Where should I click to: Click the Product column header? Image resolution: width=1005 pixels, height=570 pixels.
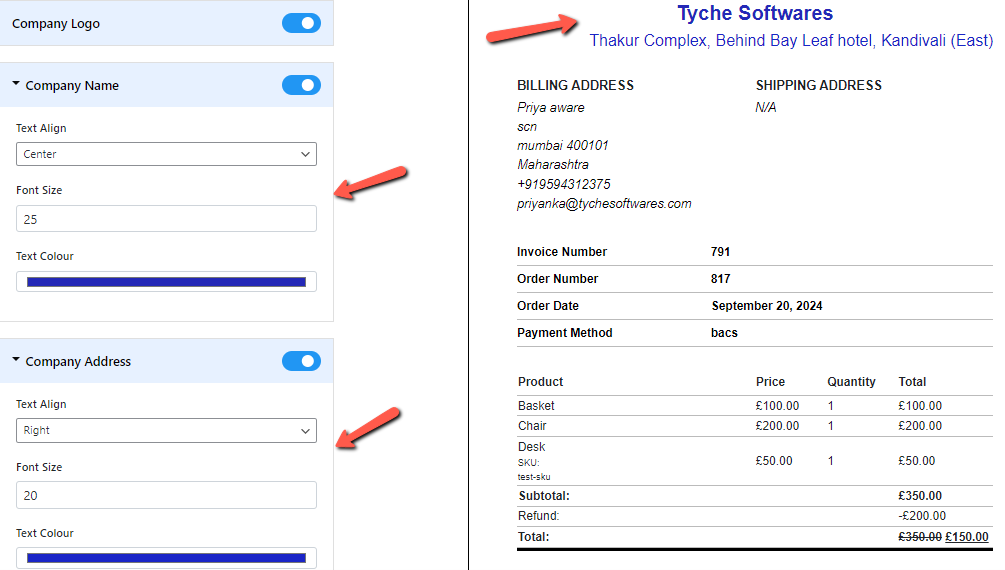point(540,381)
